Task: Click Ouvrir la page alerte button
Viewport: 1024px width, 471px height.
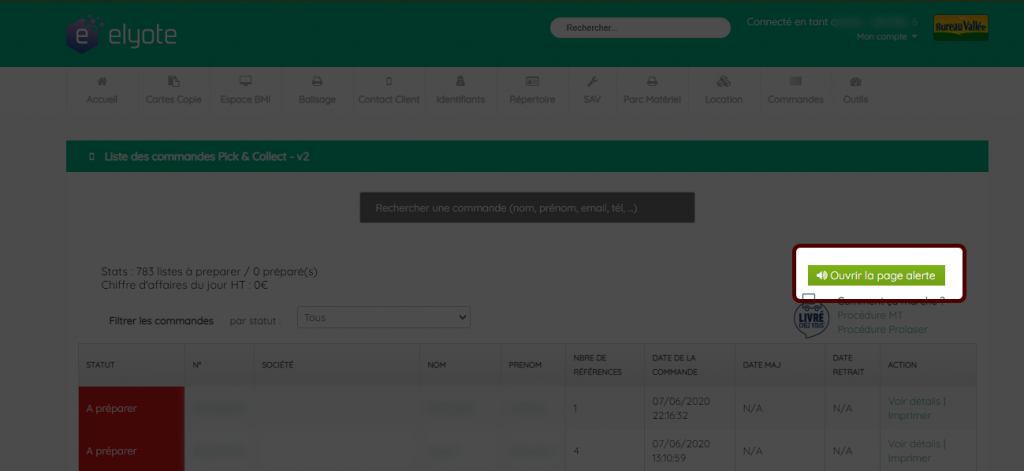Action: [876, 276]
